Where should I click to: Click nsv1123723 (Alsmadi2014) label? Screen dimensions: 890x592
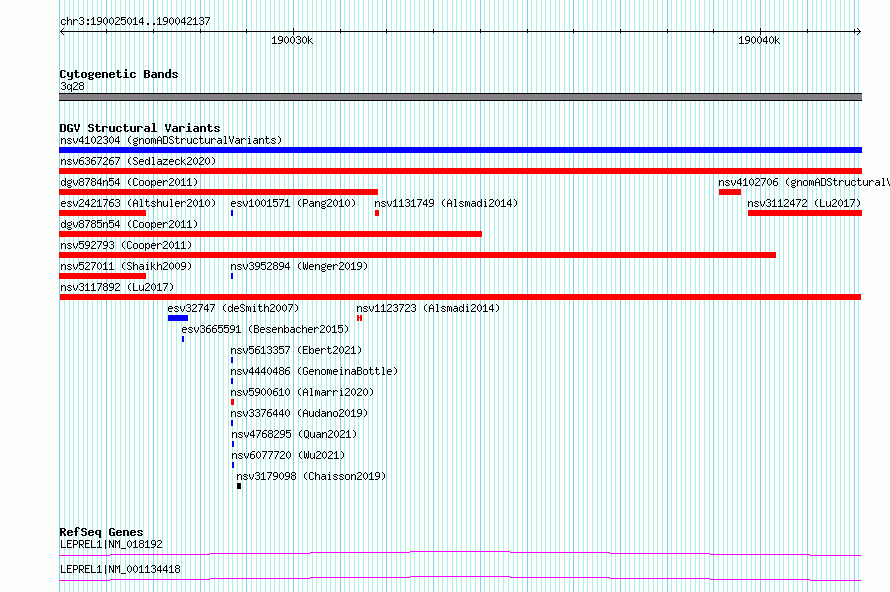pos(428,308)
